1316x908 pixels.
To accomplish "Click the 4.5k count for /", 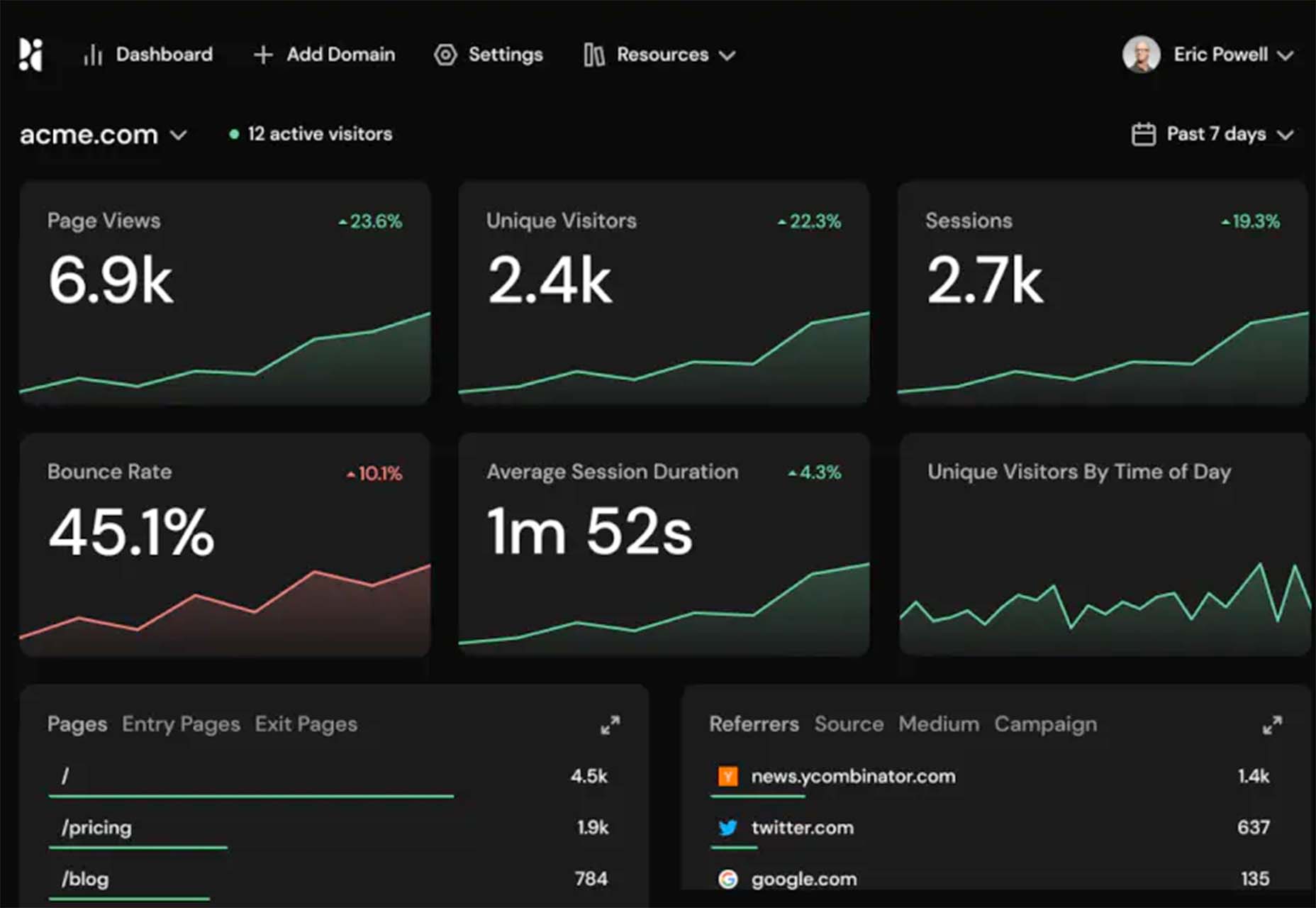I will click(589, 776).
